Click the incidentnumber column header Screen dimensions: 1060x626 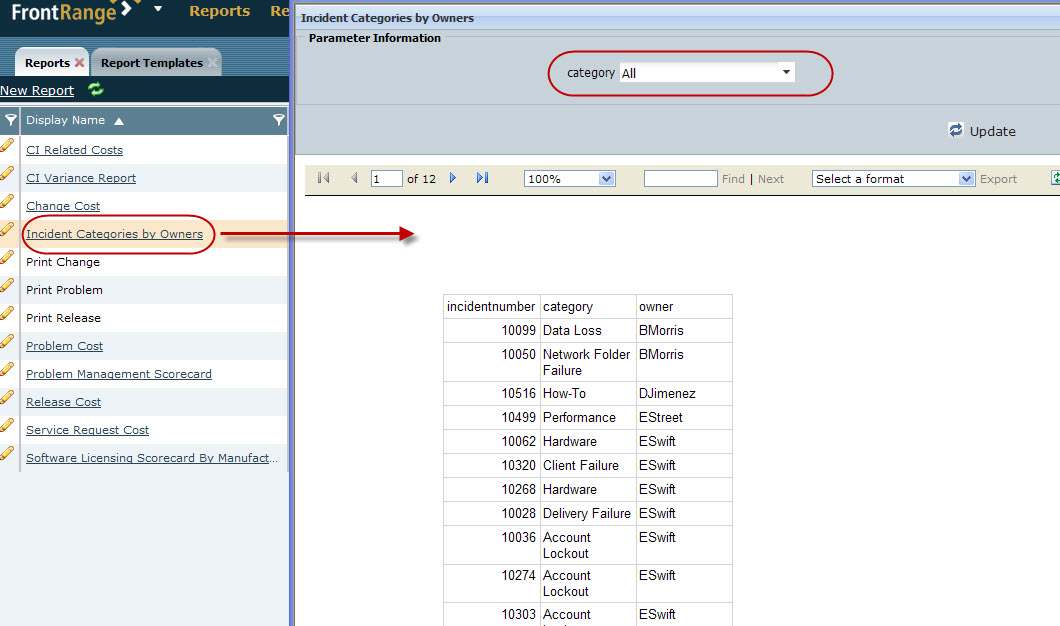tap(491, 307)
